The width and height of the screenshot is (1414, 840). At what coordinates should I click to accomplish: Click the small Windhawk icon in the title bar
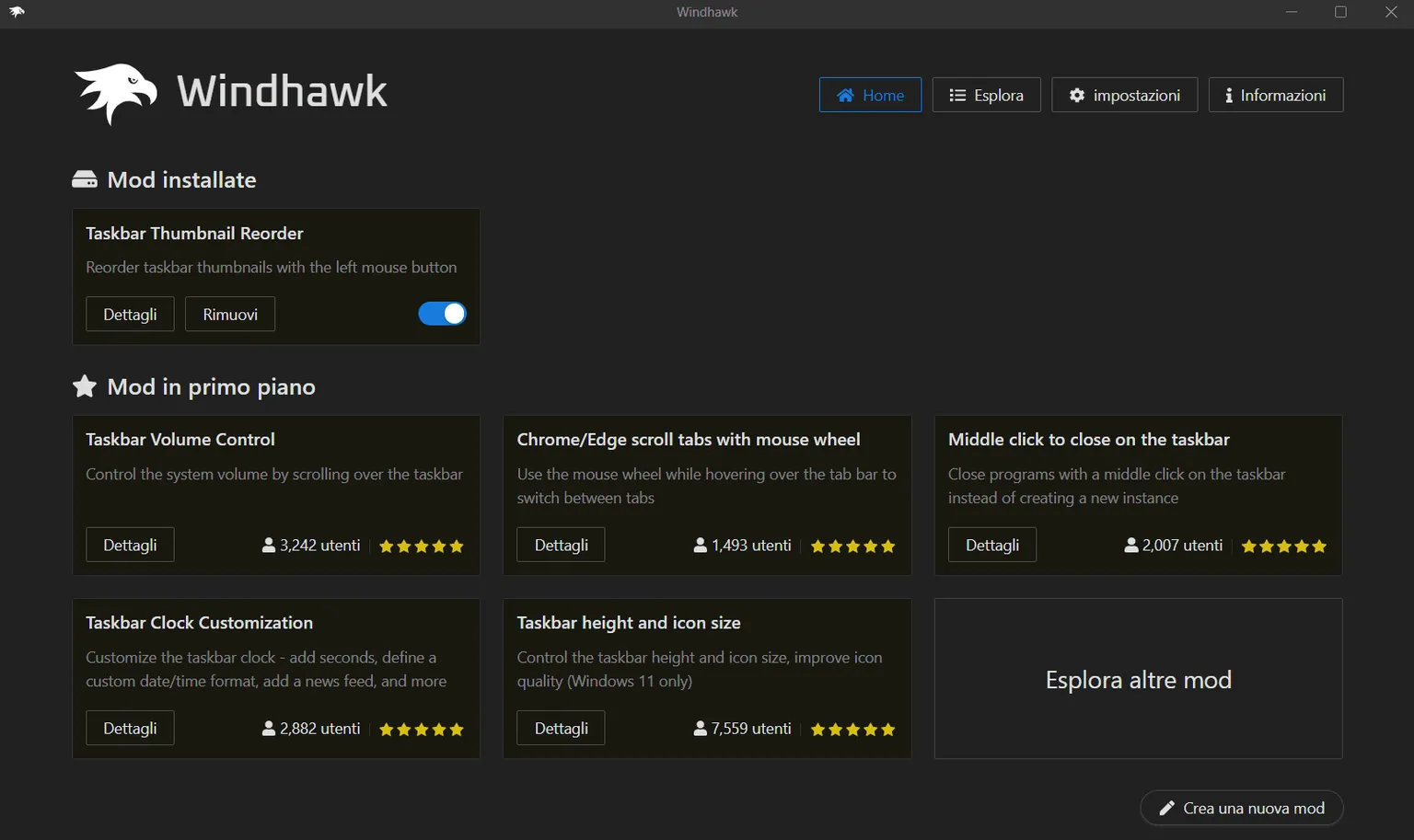click(x=17, y=12)
